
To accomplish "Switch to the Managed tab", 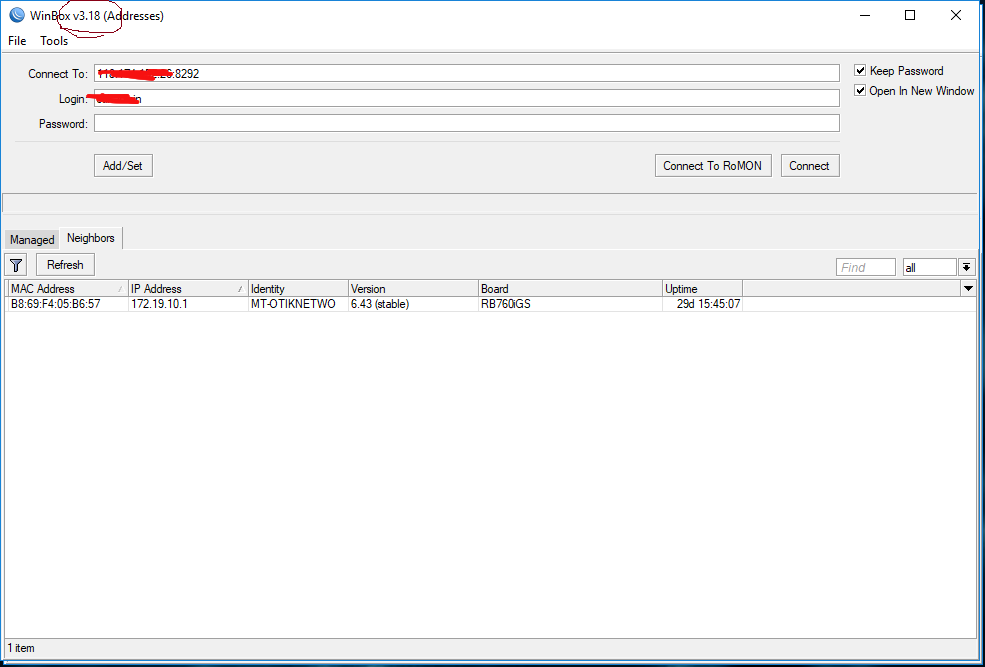I will (x=32, y=239).
